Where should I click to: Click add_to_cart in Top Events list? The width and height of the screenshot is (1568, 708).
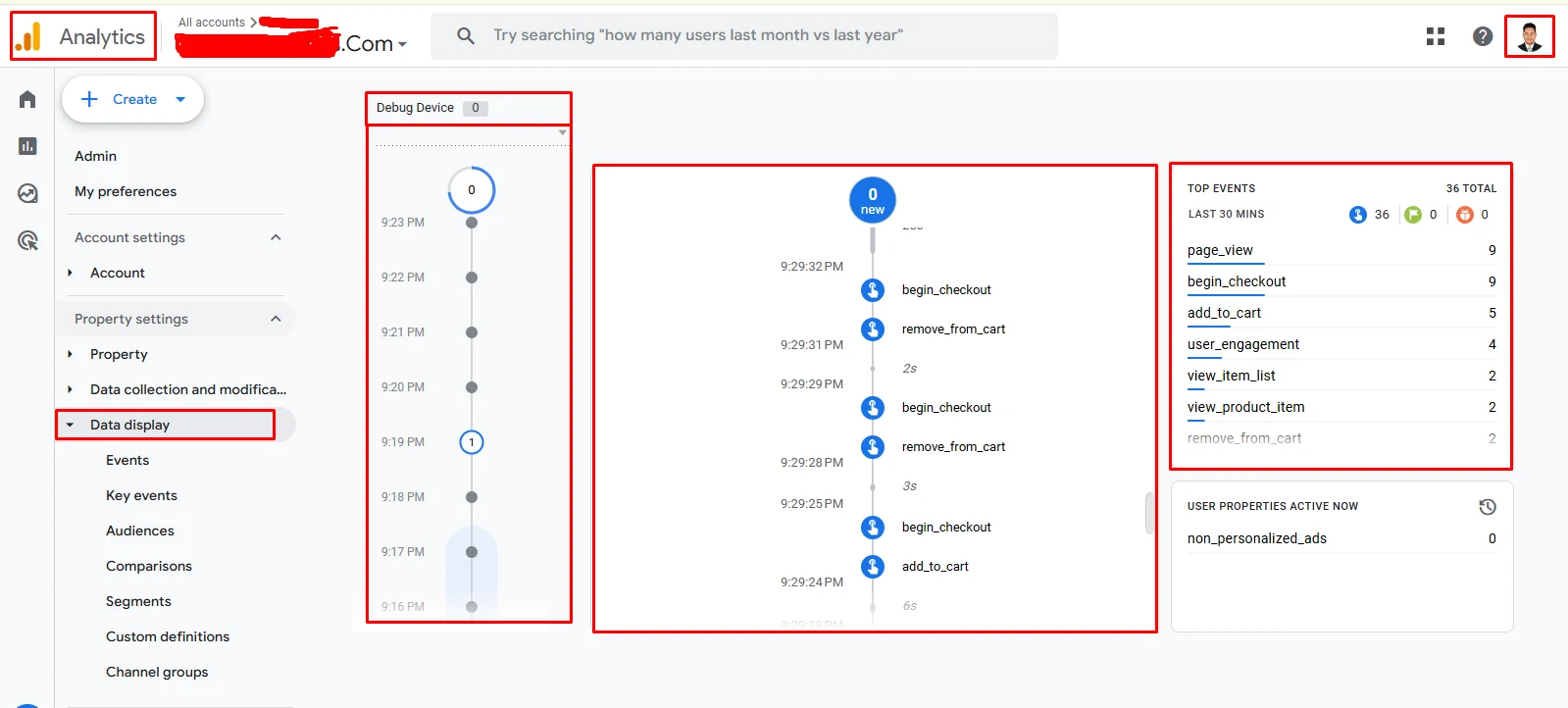[x=1224, y=313]
